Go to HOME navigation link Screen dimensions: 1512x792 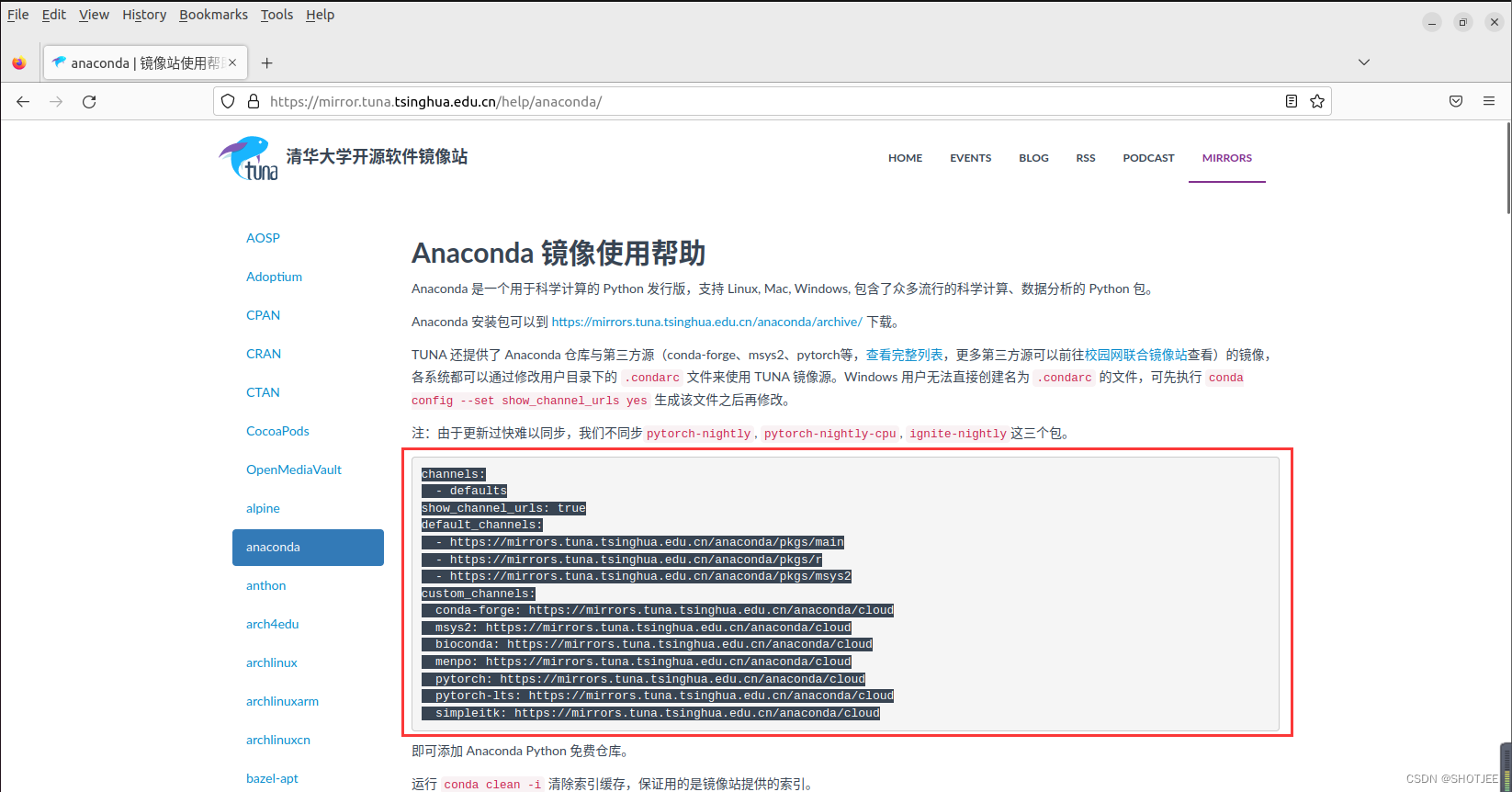[x=905, y=158]
